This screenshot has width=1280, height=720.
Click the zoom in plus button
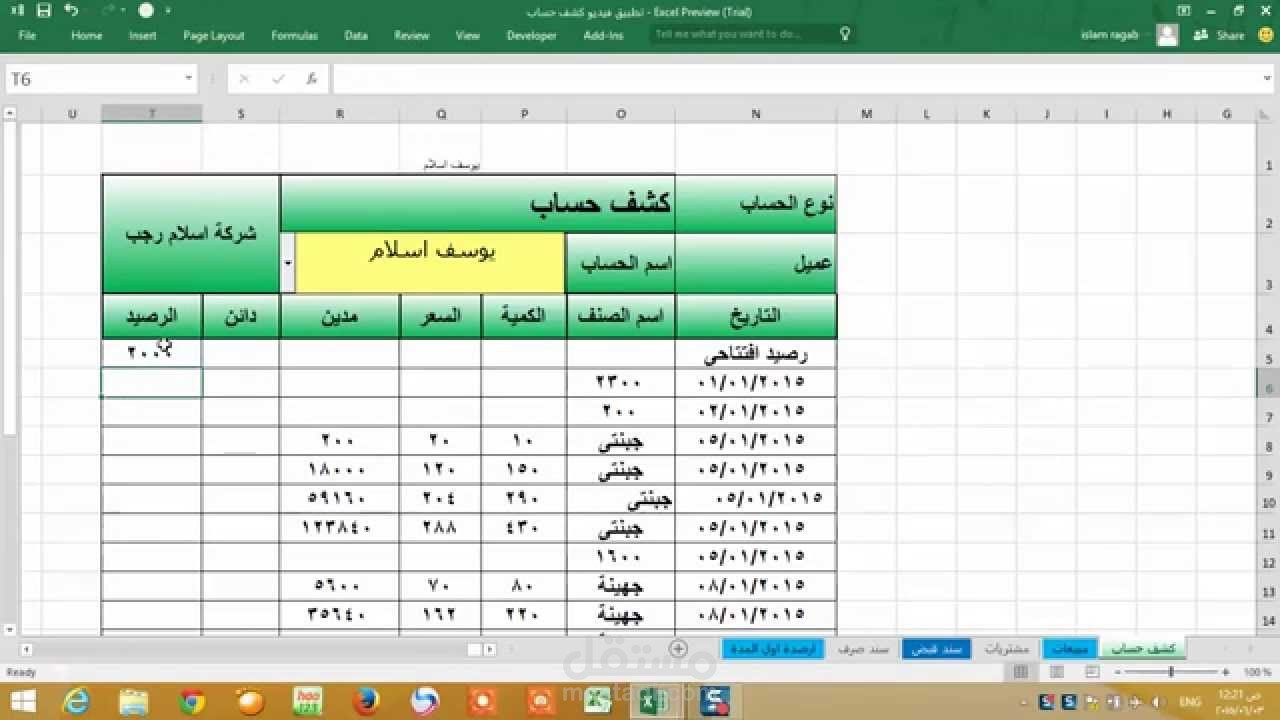[x=1227, y=673]
